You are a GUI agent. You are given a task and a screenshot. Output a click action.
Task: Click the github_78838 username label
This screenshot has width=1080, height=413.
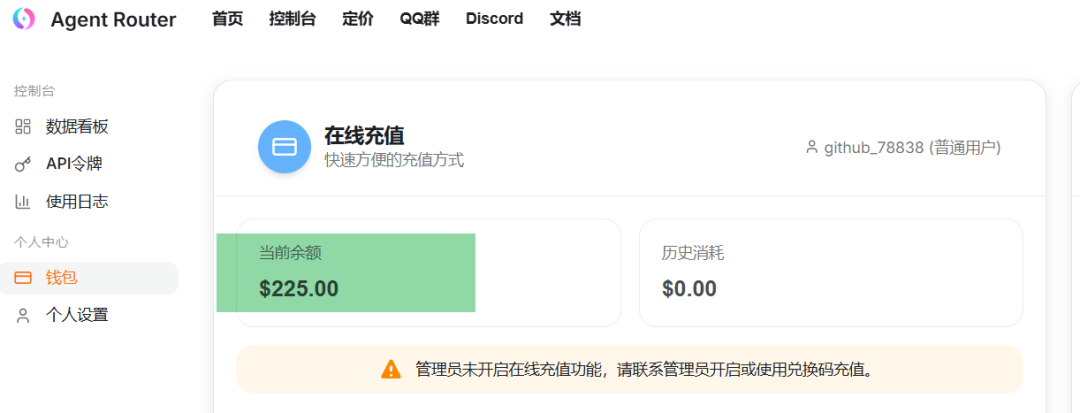point(912,147)
